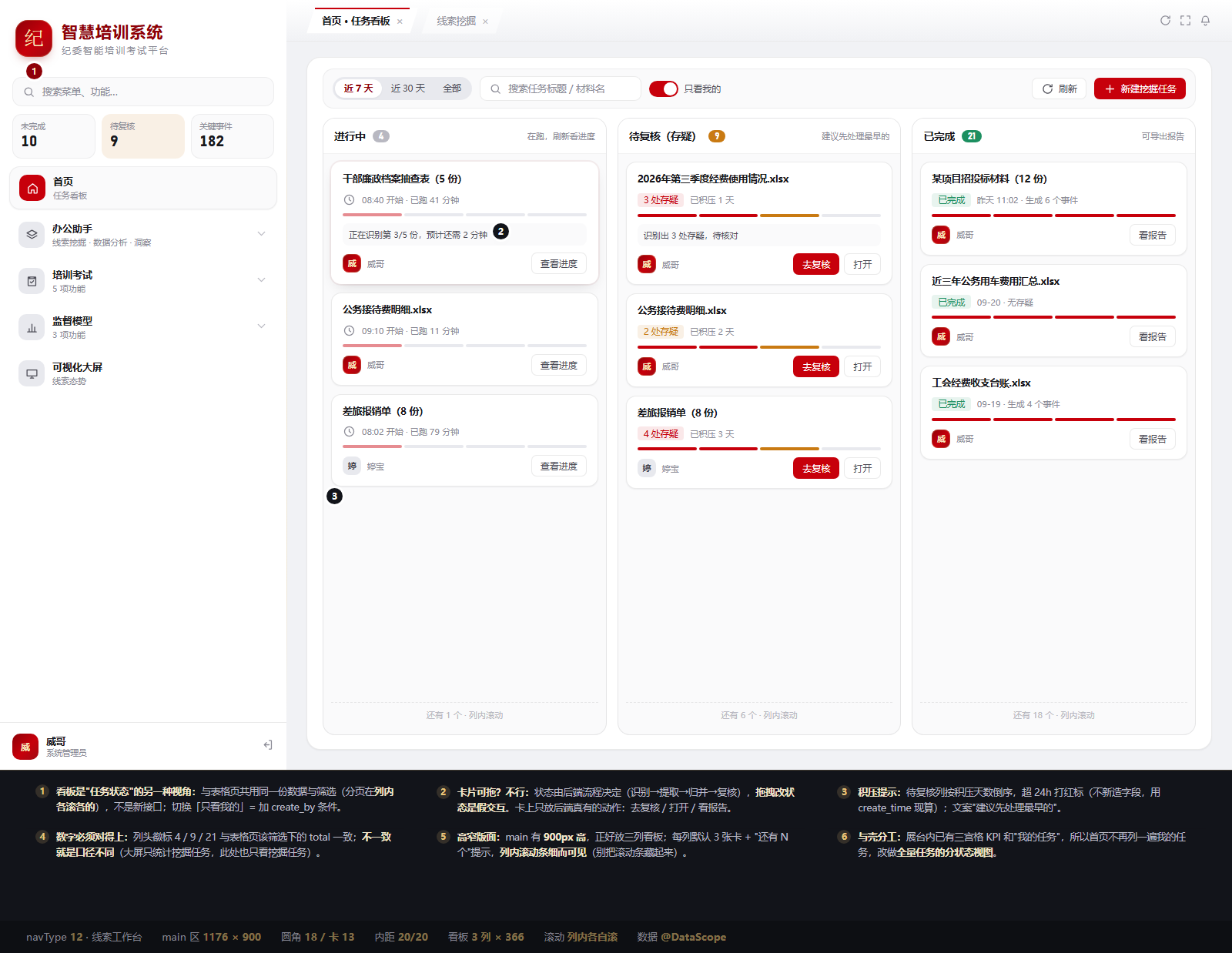
Task: Expand the 办公助手 menu chevron
Action: pyautogui.click(x=261, y=233)
